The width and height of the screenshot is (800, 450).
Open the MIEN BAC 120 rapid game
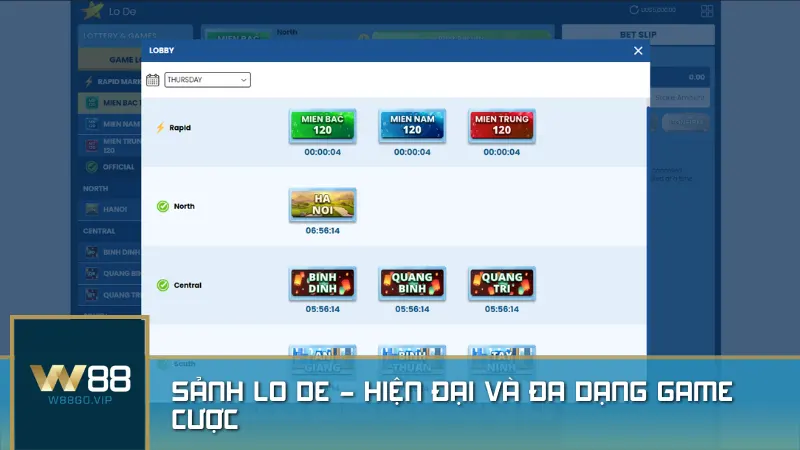[x=322, y=125]
